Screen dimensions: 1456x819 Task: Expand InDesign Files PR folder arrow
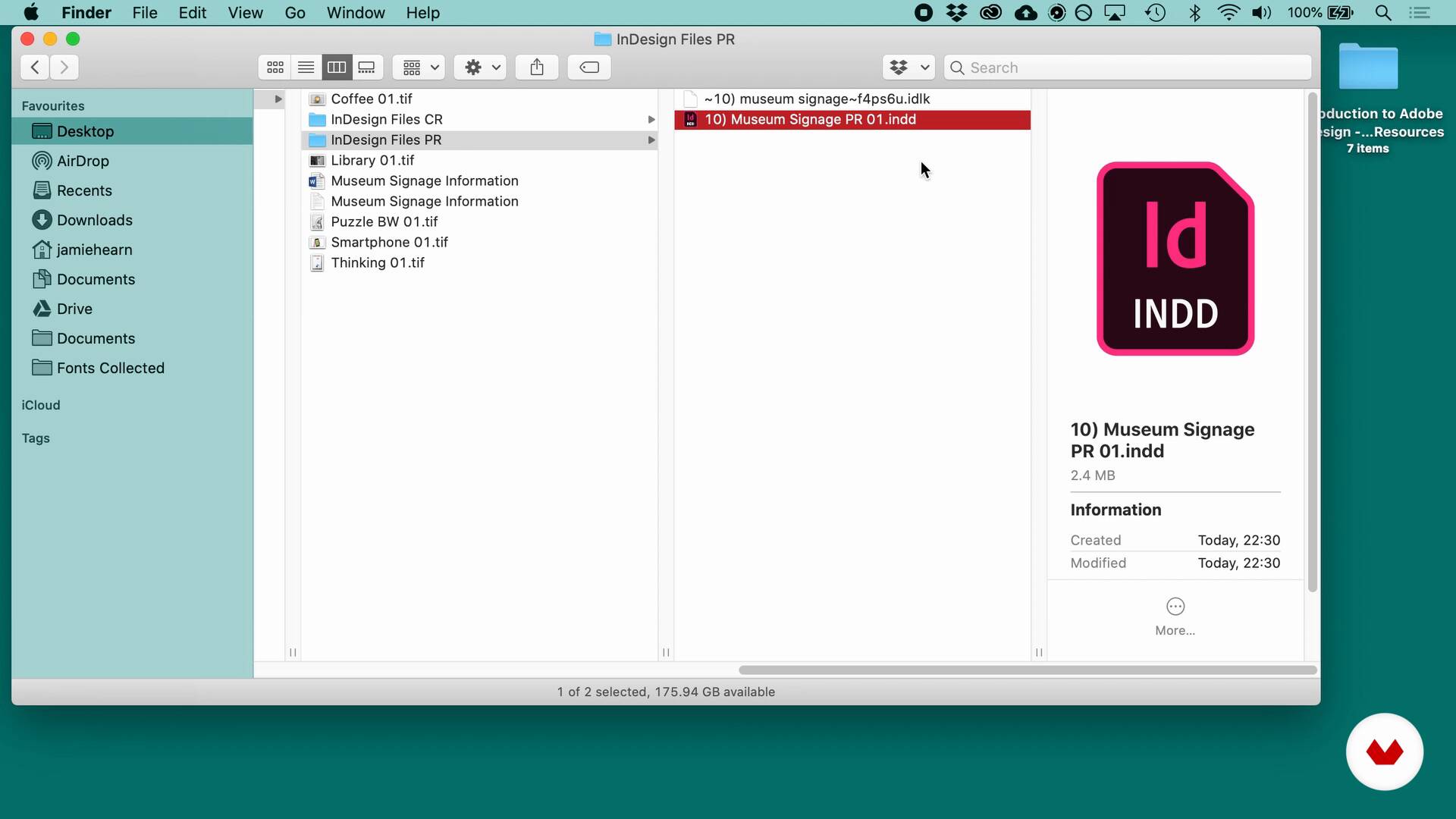651,140
